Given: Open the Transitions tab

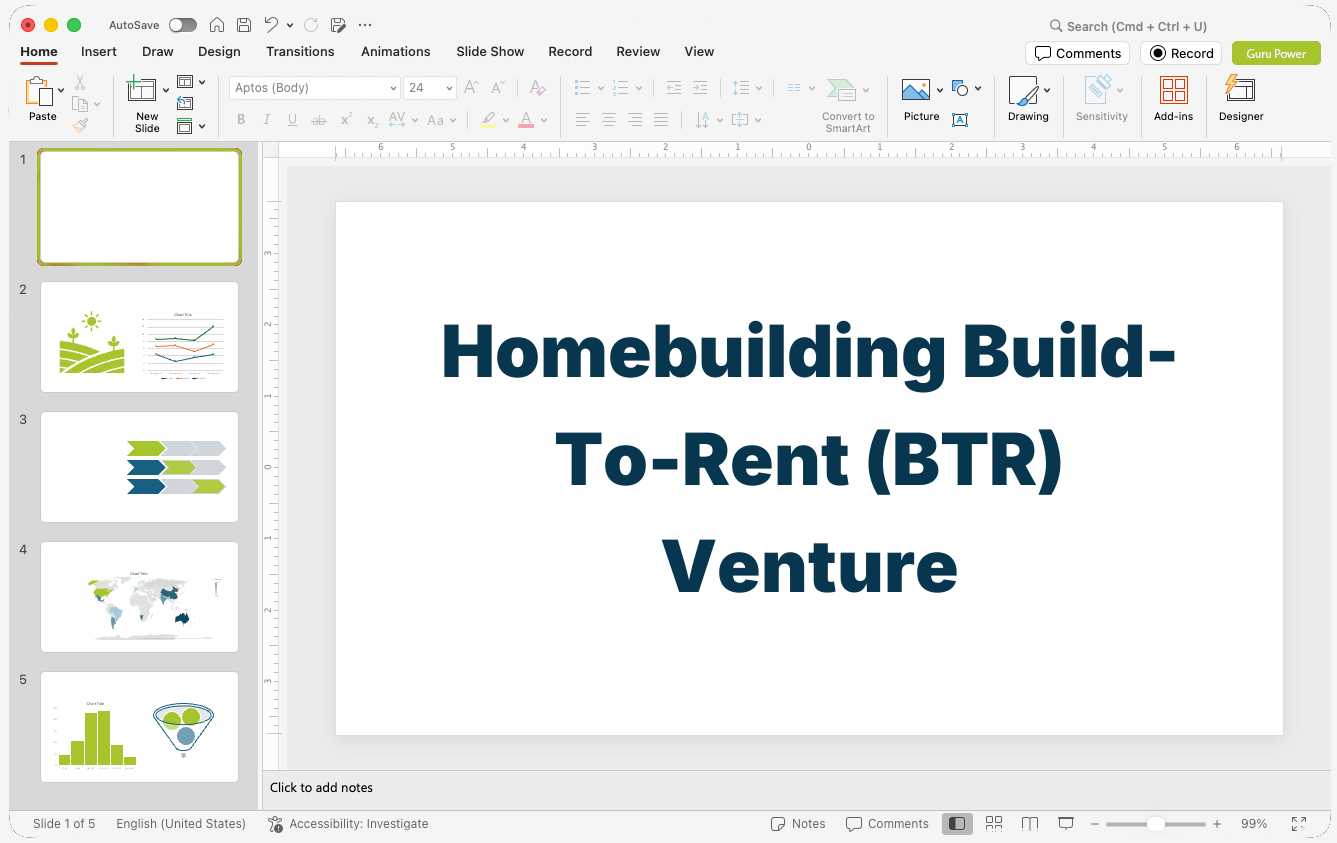Looking at the screenshot, I should click(300, 51).
